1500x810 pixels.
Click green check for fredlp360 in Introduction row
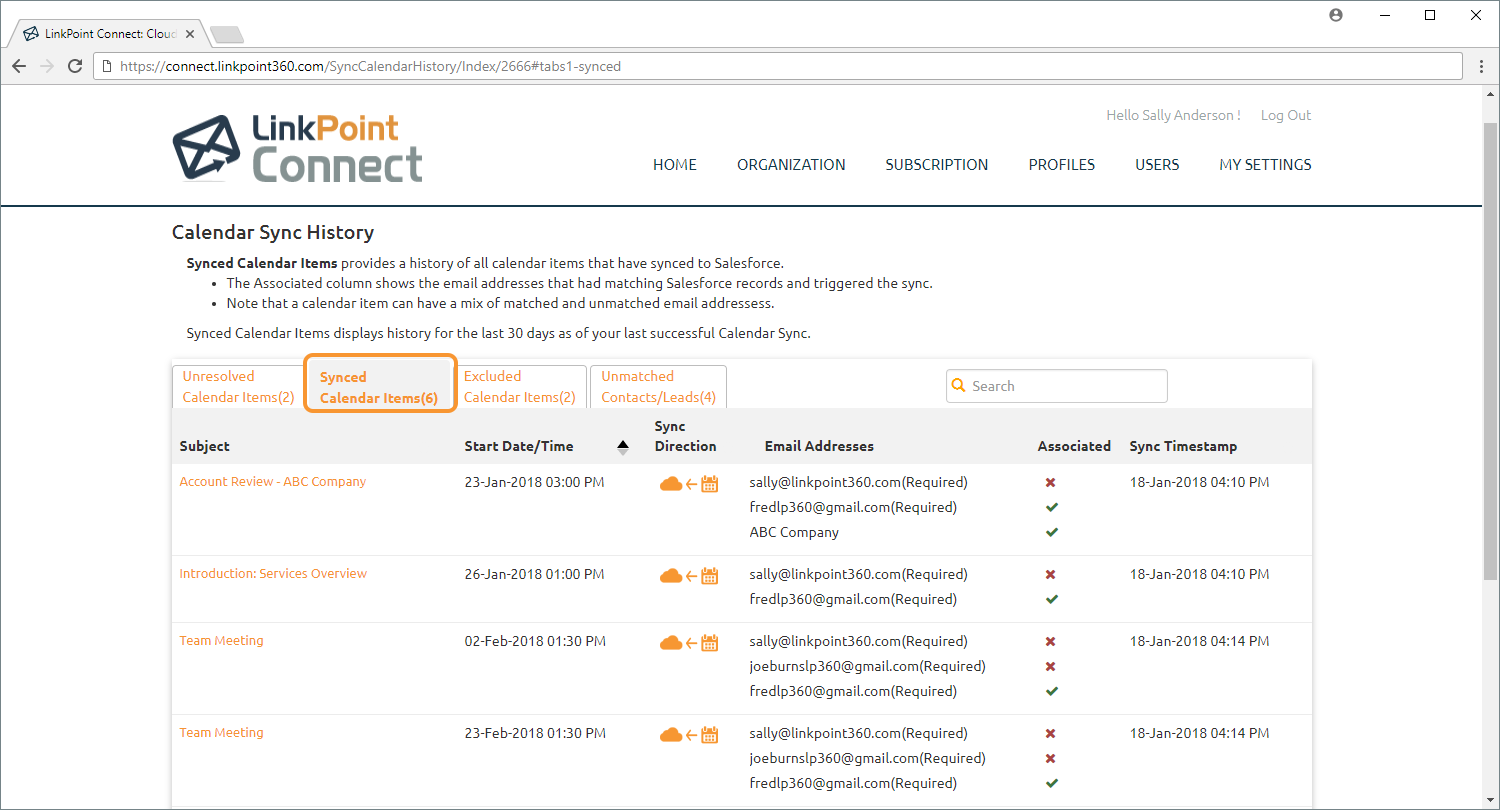[1052, 600]
